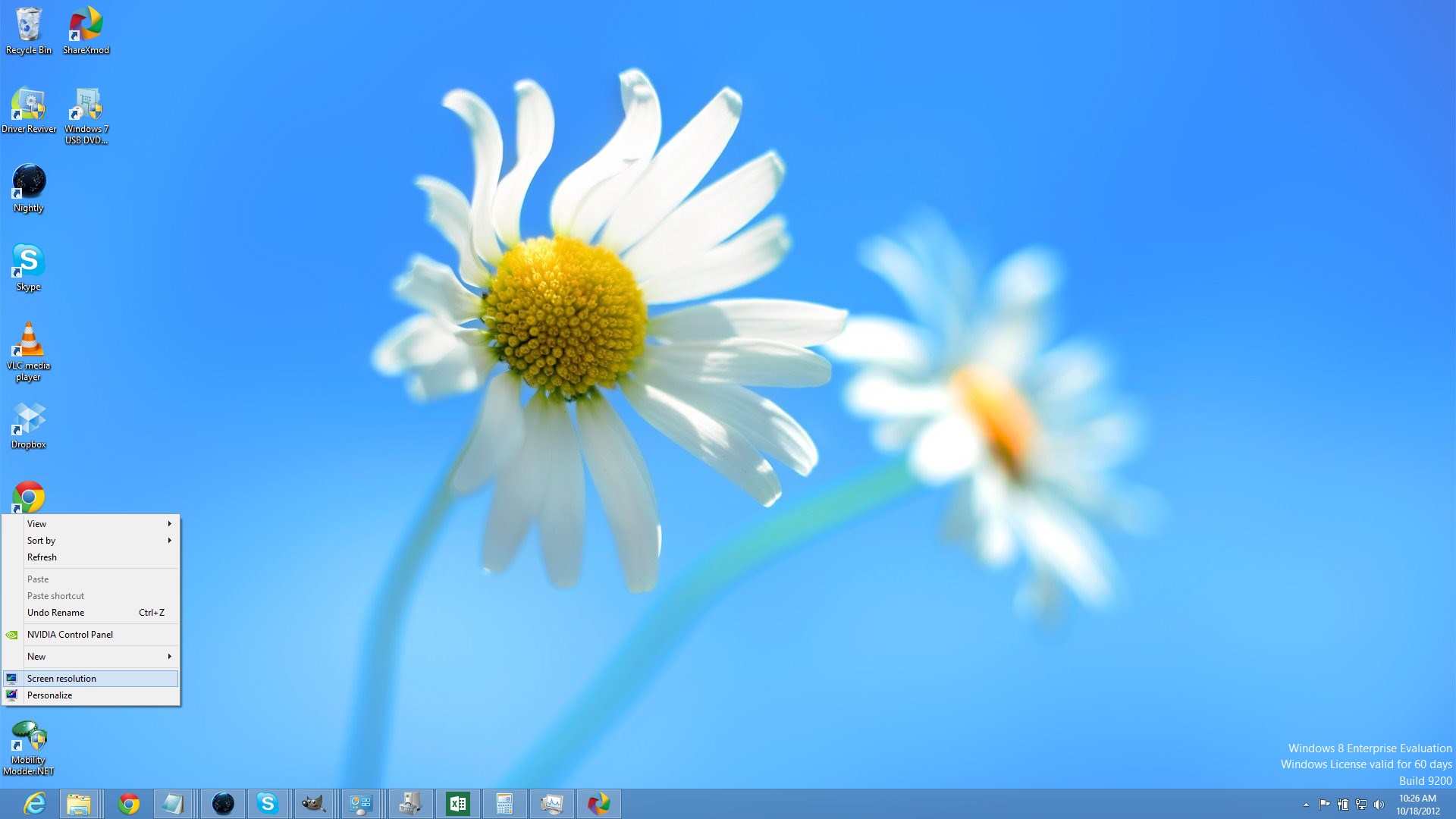The image size is (1456, 819).
Task: Expand New submenu arrow
Action: pyautogui.click(x=169, y=656)
